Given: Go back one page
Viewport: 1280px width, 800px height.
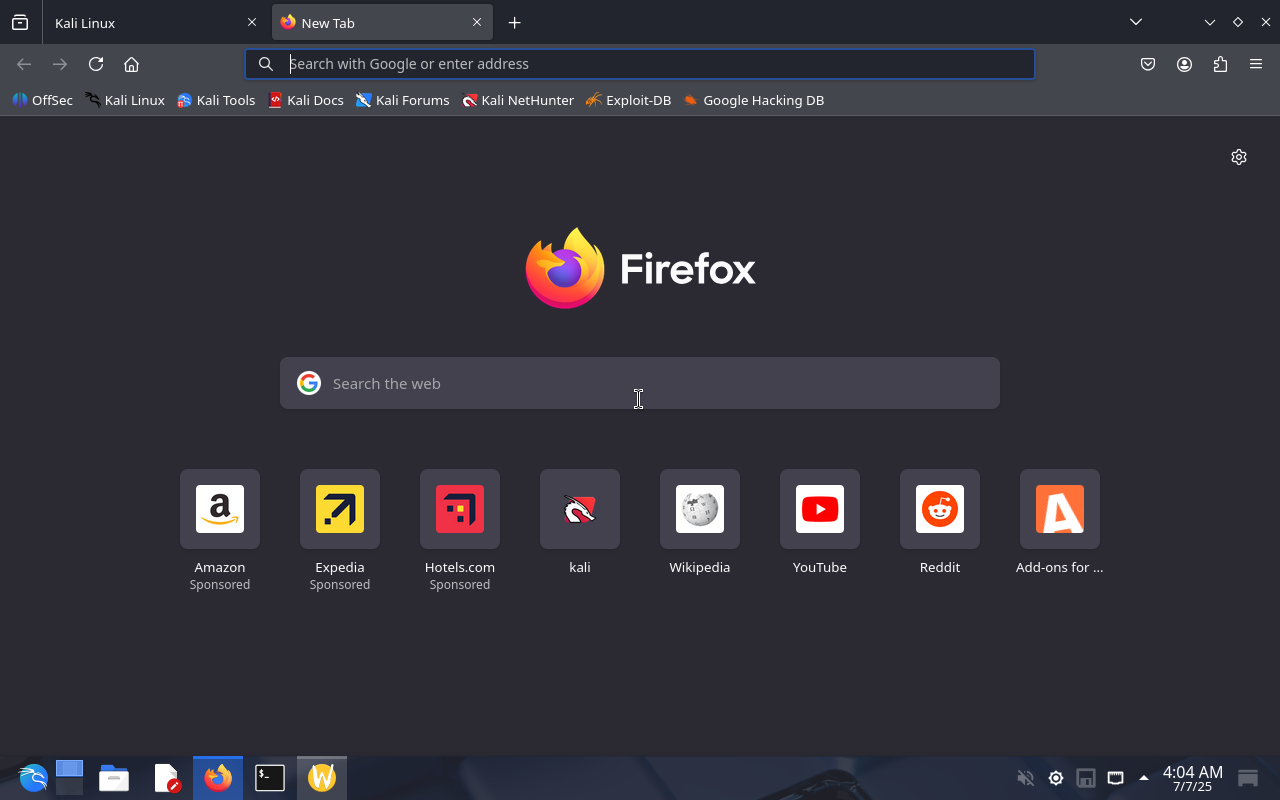Looking at the screenshot, I should 24,64.
